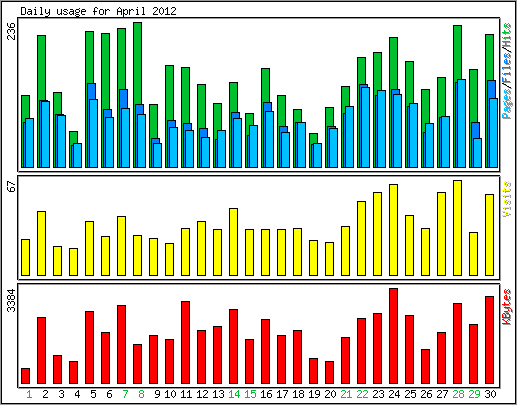The height and width of the screenshot is (405, 517).
Task: Select the yellow visits bar for day 24
Action: (394, 230)
